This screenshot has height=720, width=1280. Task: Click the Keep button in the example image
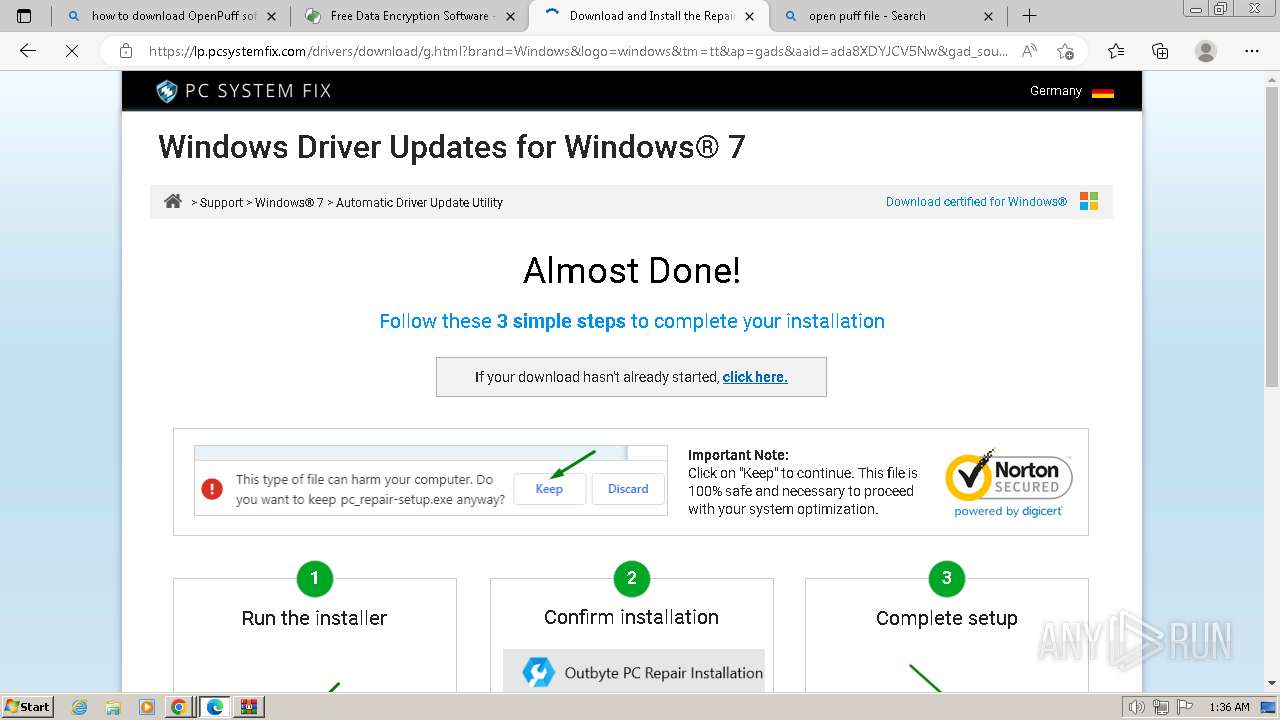[x=549, y=489]
